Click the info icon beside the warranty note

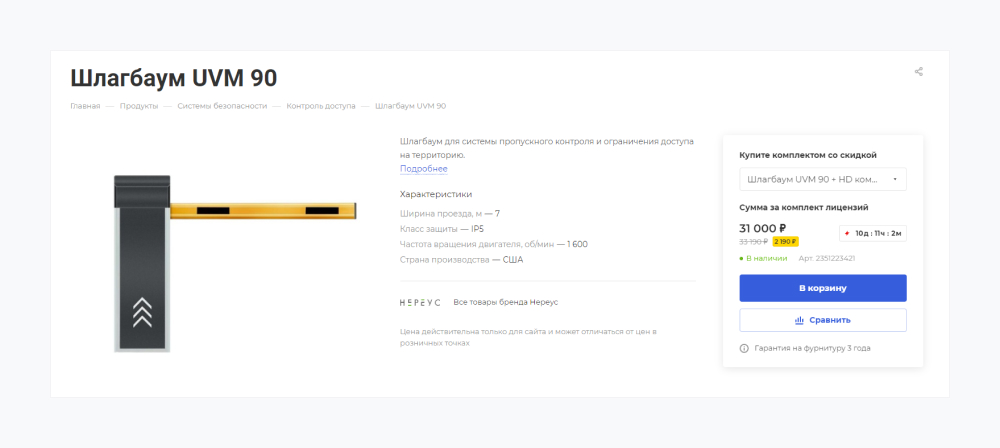pyautogui.click(x=744, y=348)
